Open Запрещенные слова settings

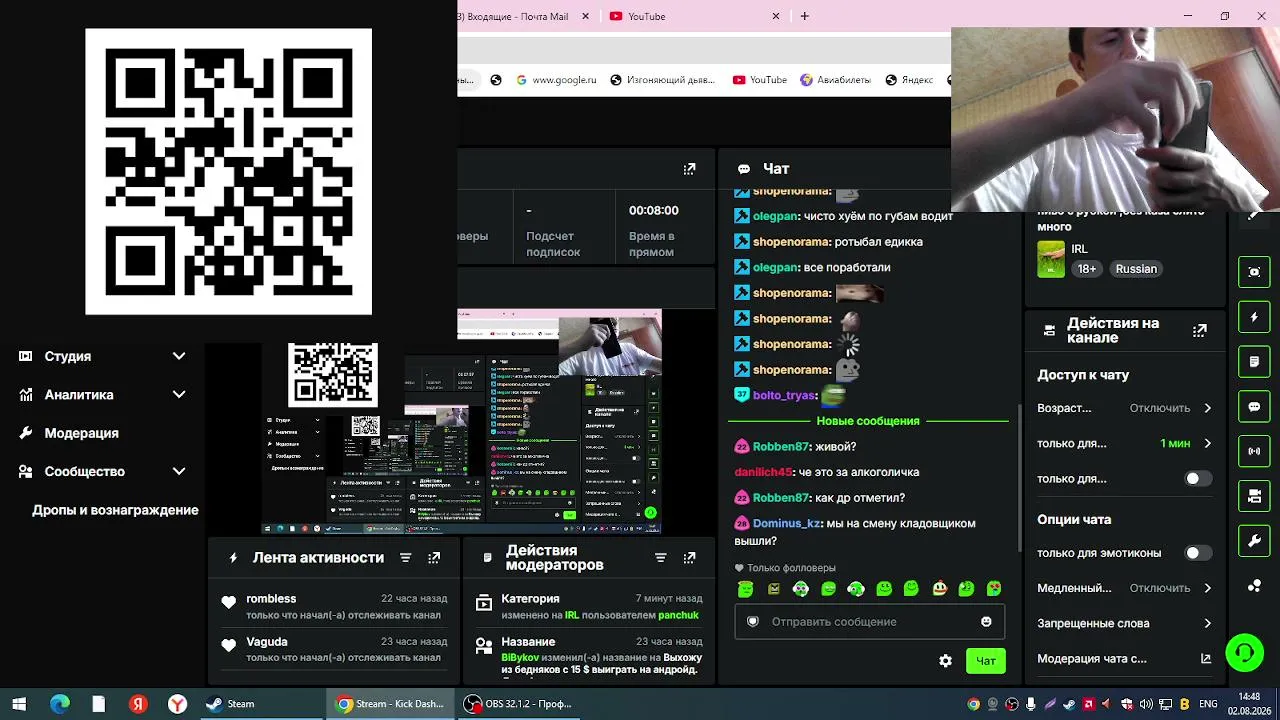point(1124,623)
